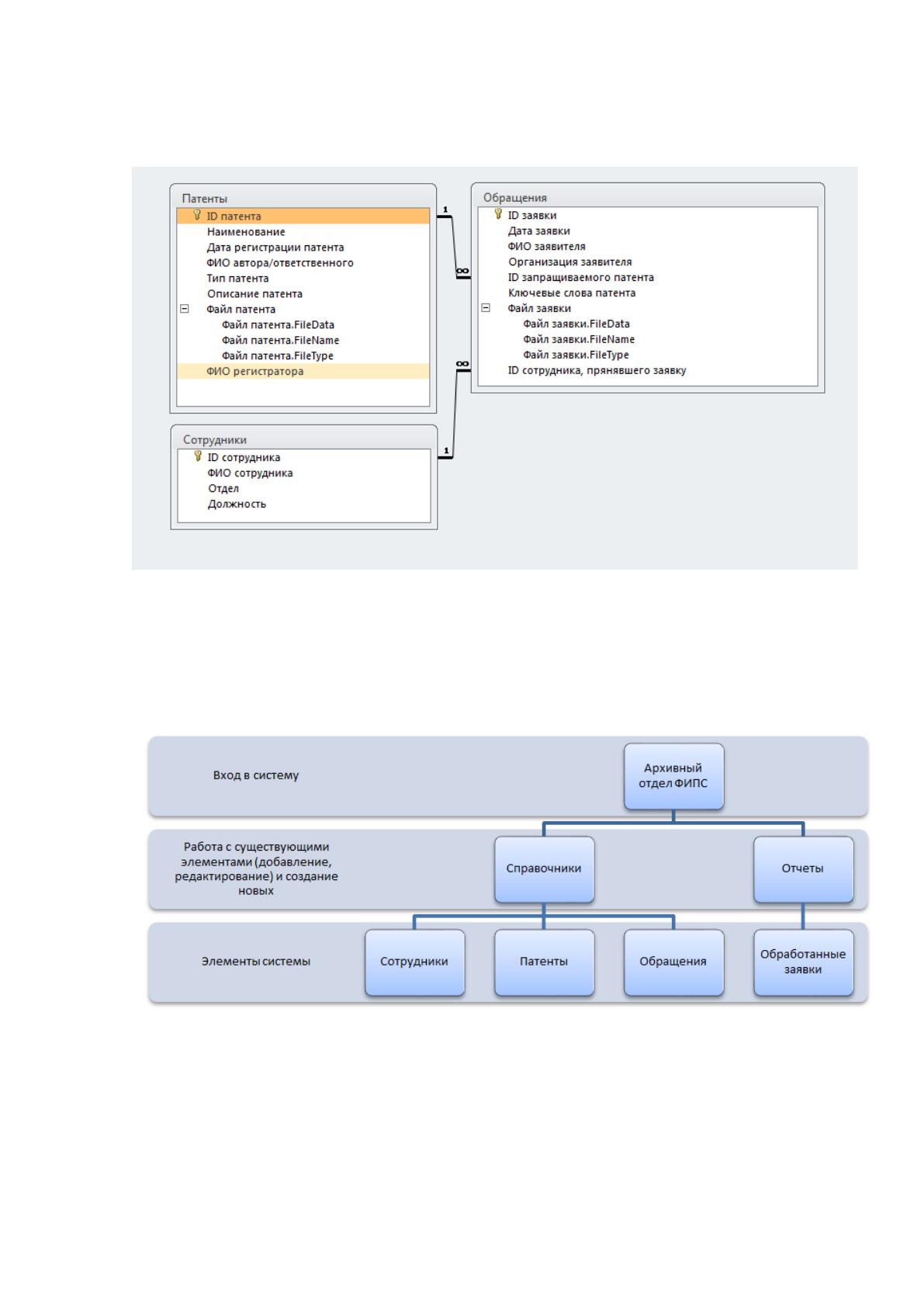Click the Сотрудники block in the diagram
The image size is (924, 1307).
(x=414, y=962)
